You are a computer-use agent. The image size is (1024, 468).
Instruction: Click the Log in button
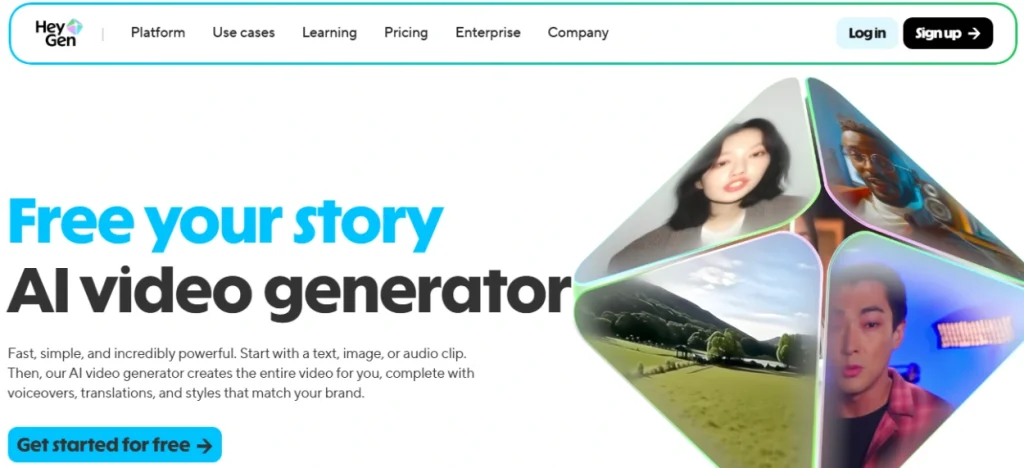coord(867,33)
